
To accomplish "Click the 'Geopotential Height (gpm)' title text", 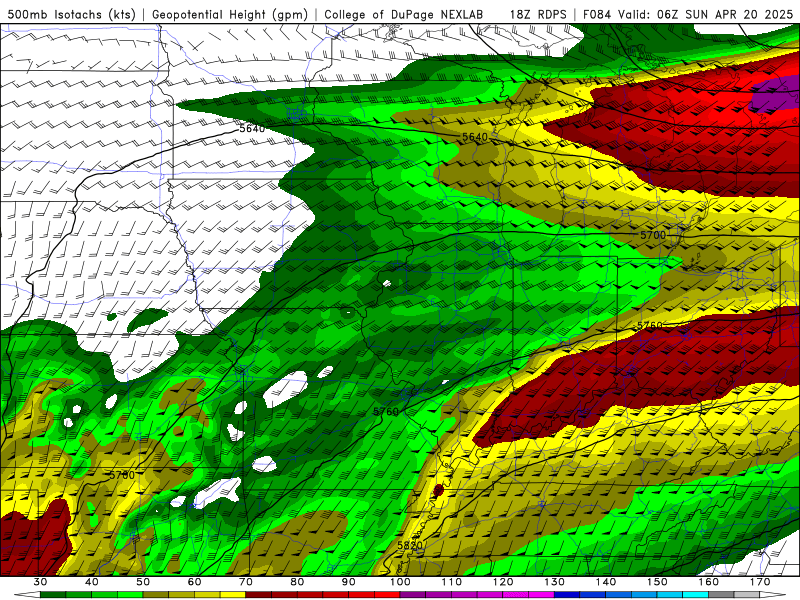I will pos(230,14).
